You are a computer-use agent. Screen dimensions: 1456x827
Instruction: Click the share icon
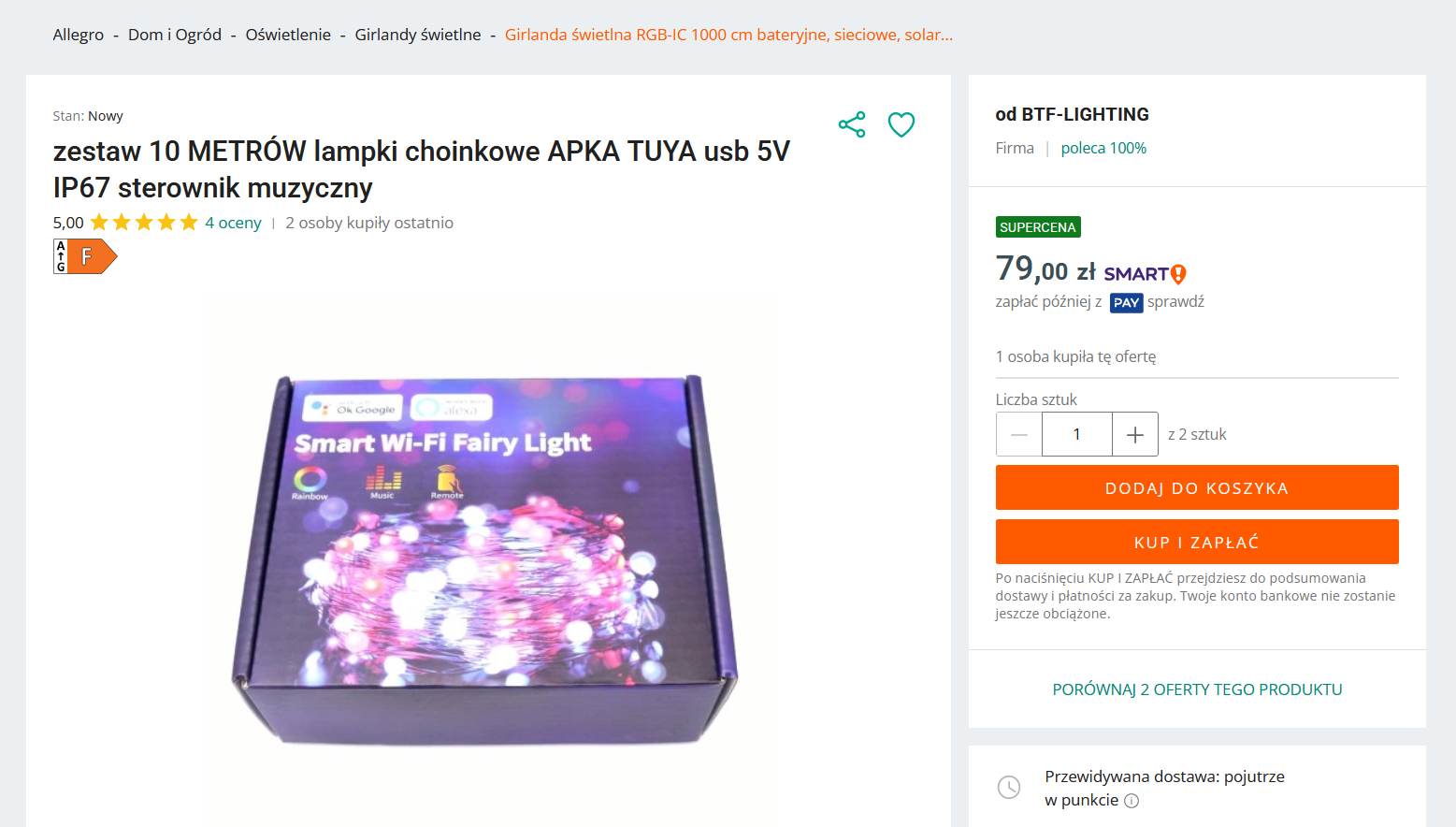click(852, 124)
